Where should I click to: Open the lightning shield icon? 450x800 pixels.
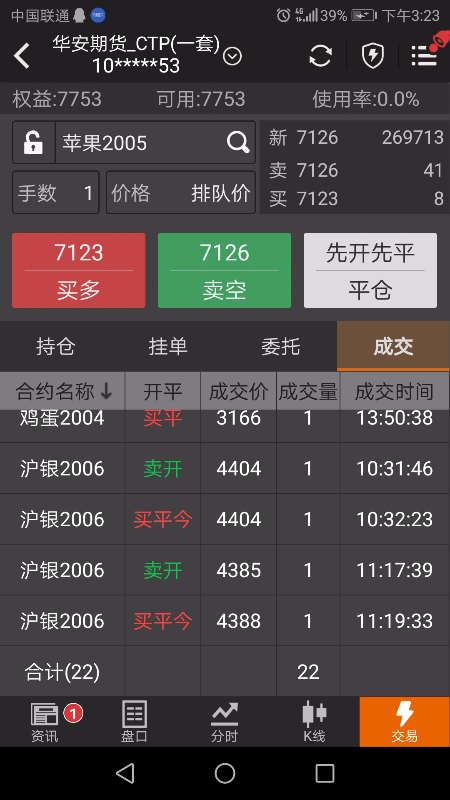tap(372, 56)
